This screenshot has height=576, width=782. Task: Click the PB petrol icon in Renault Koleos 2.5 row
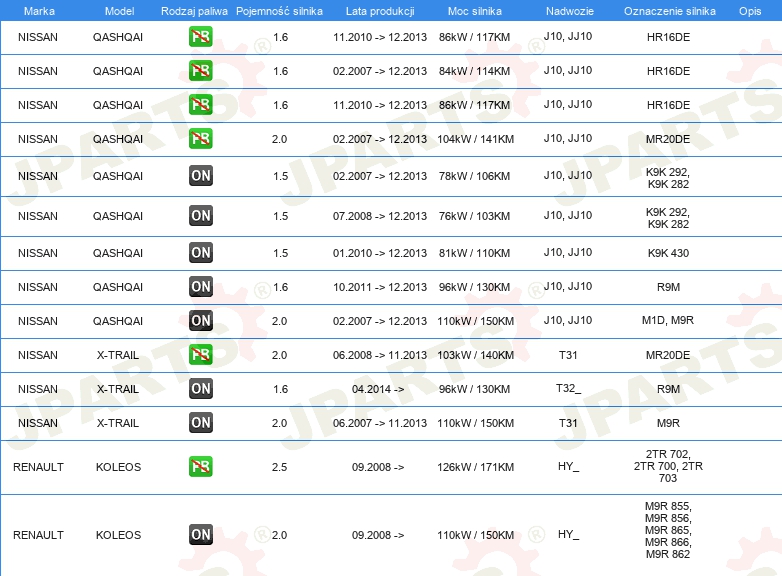pyautogui.click(x=200, y=467)
